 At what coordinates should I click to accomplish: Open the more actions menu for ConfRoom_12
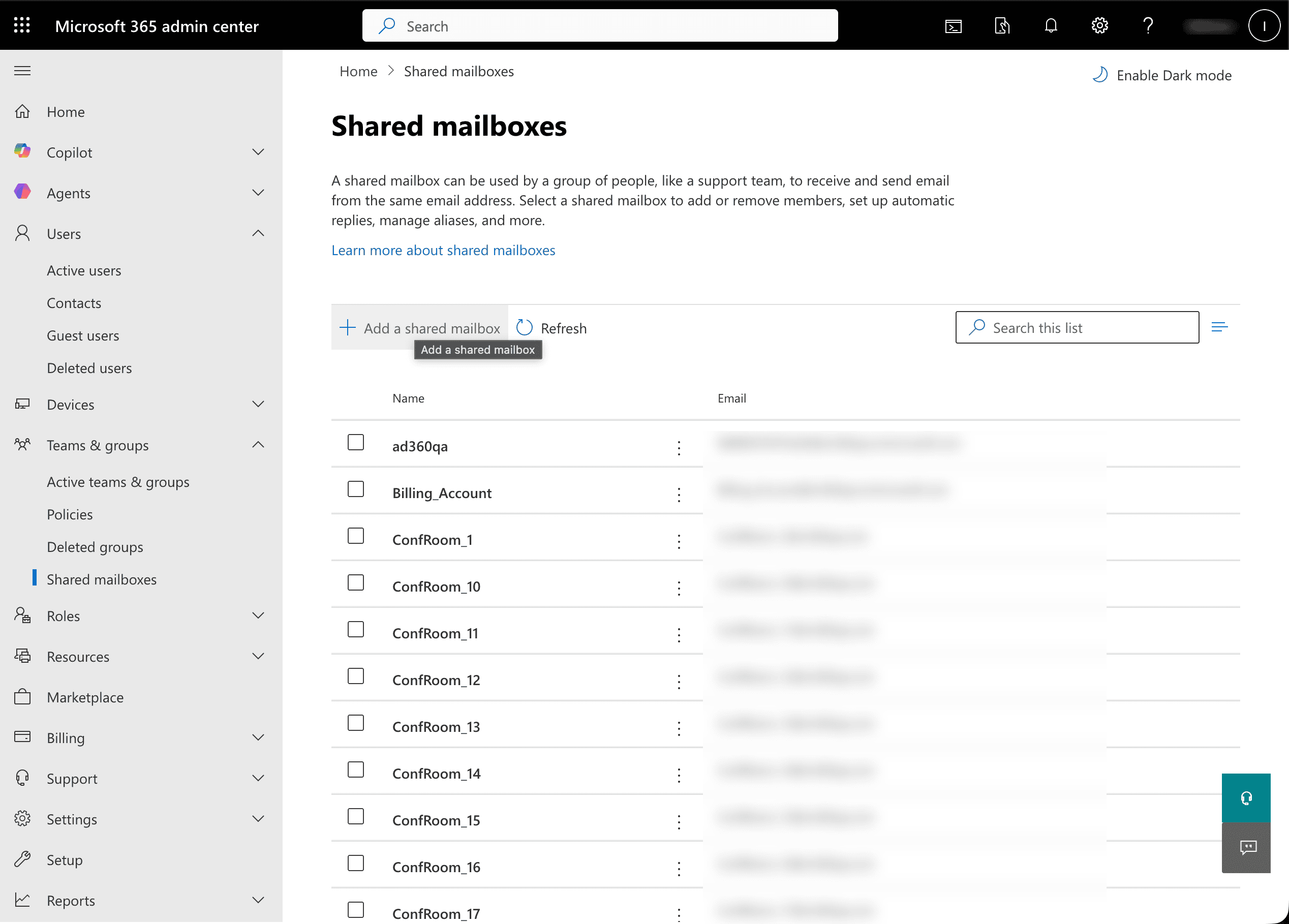[679, 682]
